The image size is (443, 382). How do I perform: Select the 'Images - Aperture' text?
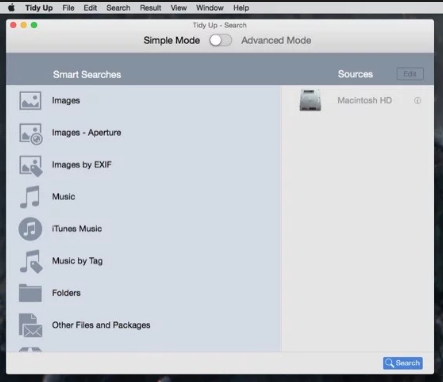(x=86, y=133)
